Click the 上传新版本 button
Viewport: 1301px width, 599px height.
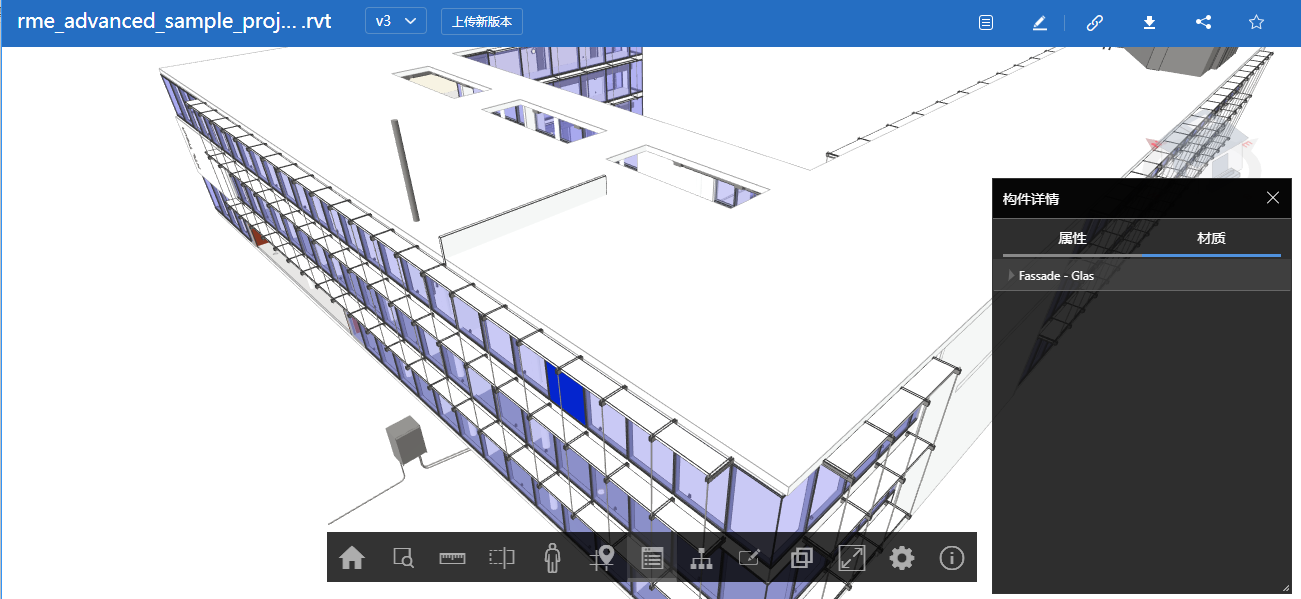[x=481, y=22]
